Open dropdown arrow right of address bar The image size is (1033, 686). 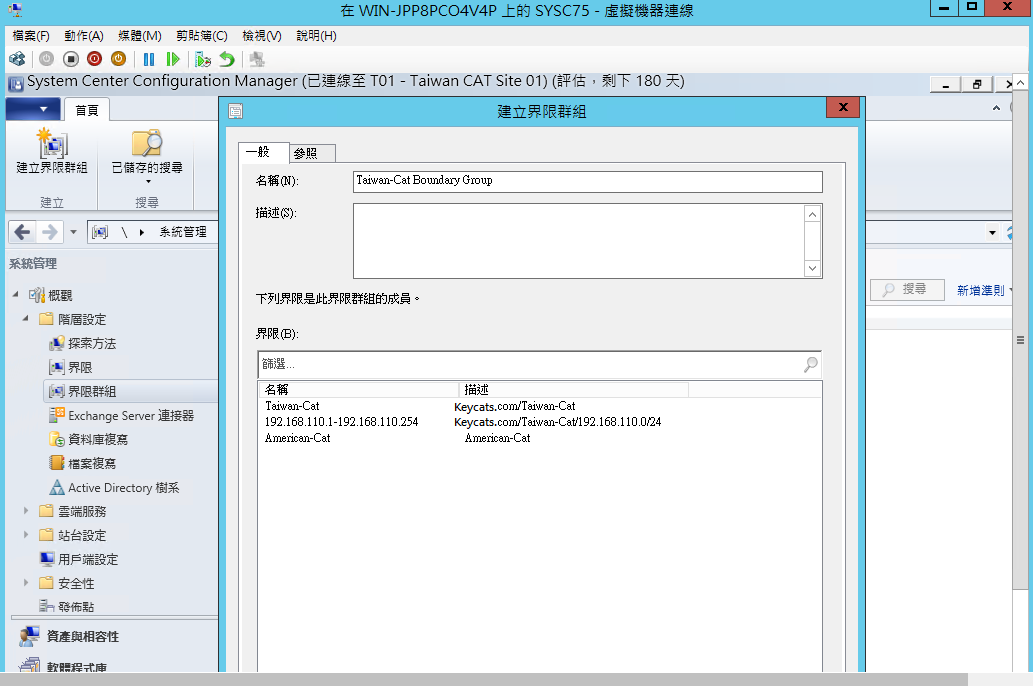pos(992,232)
